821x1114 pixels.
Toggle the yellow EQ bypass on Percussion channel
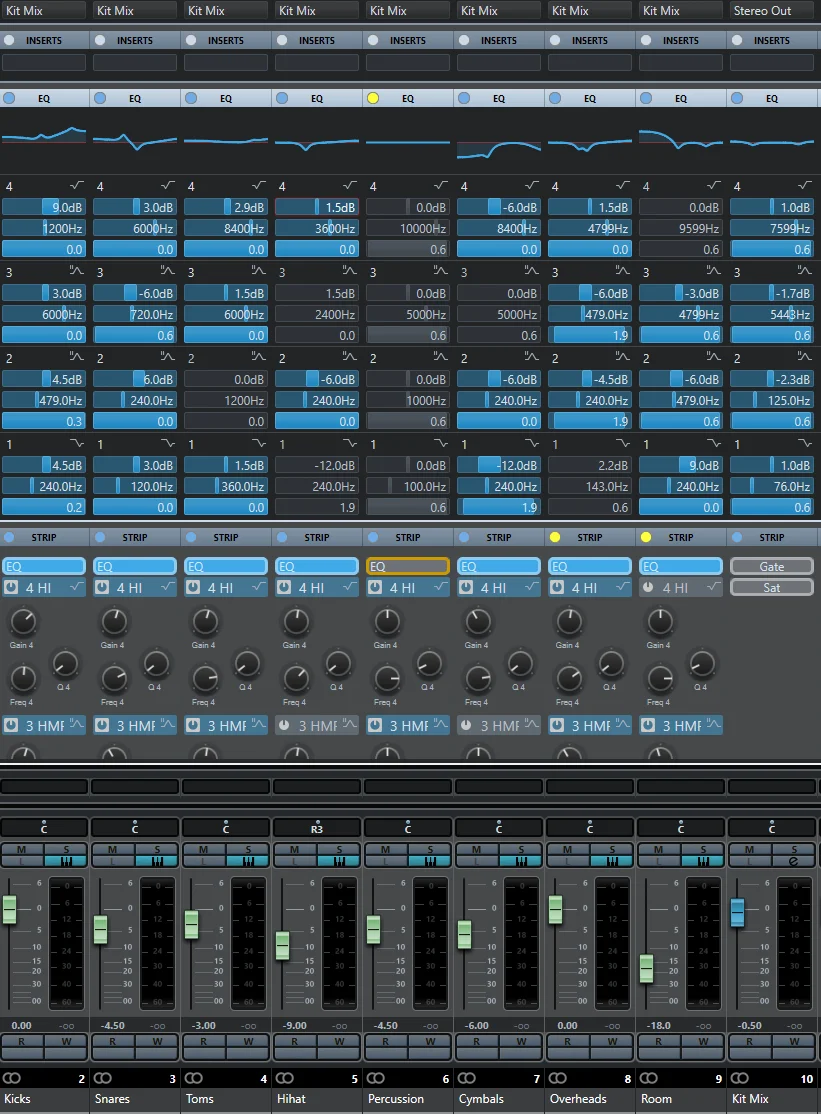pos(373,98)
